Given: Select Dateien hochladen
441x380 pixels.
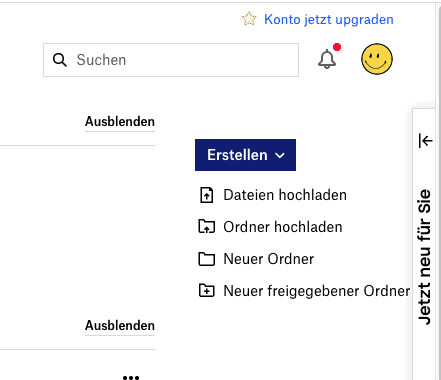Looking at the screenshot, I should tap(285, 195).
